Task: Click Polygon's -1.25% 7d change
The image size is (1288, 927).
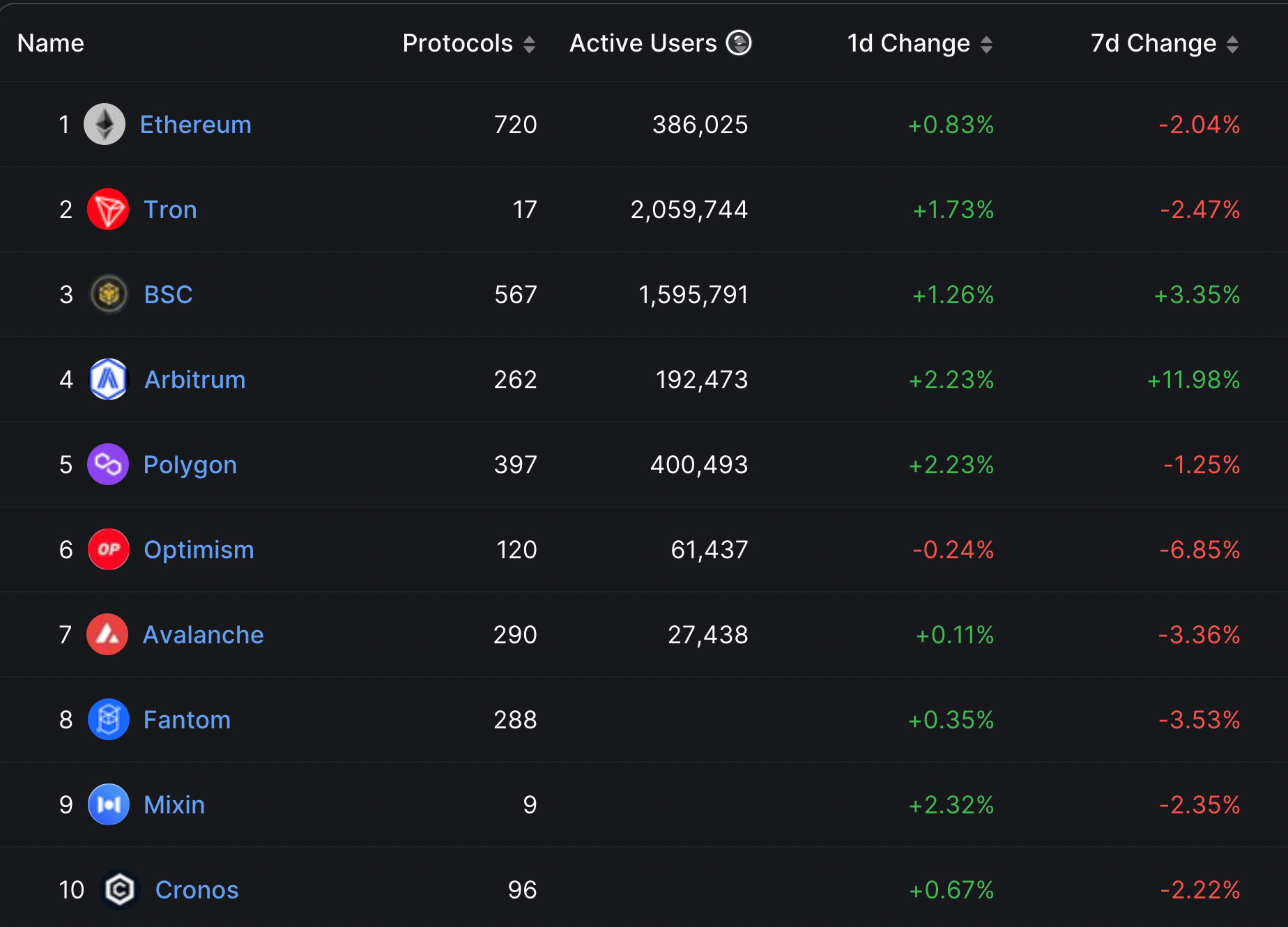Action: (x=1202, y=465)
